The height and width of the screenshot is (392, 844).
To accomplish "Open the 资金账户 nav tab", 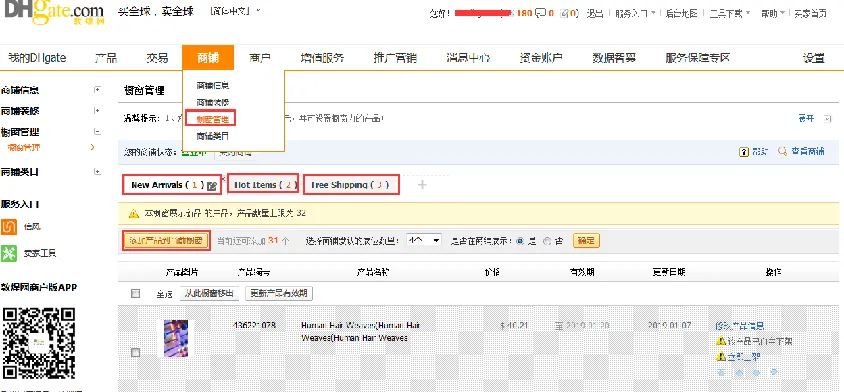I will [541, 58].
